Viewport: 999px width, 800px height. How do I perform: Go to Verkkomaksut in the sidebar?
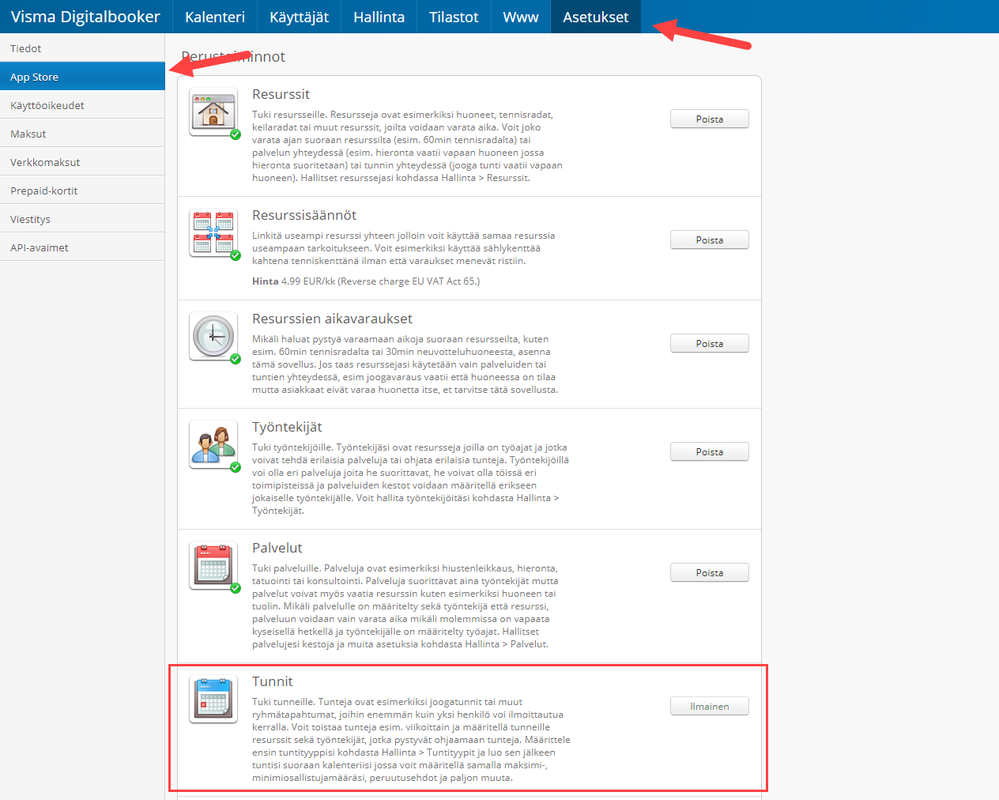82,162
